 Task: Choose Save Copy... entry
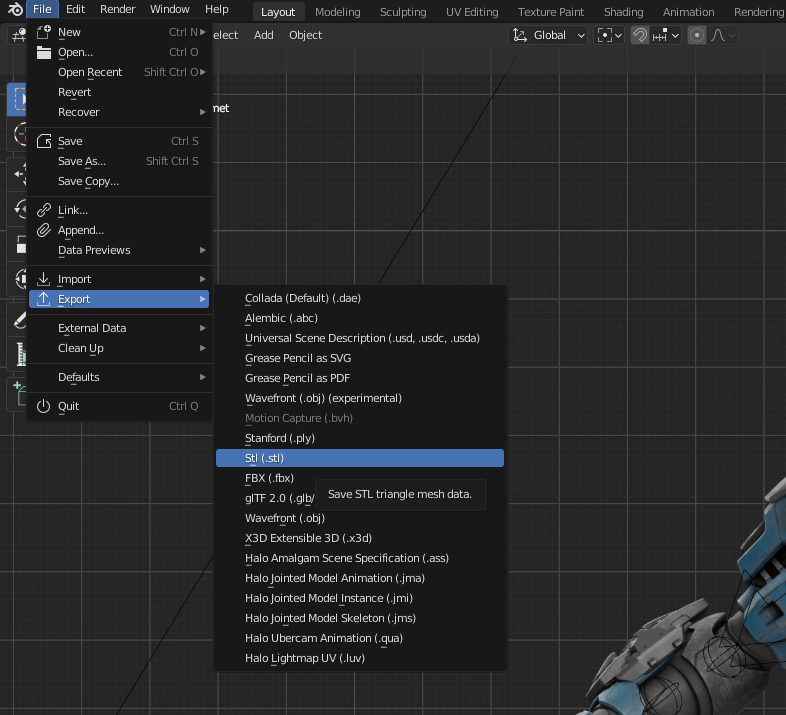point(119,182)
